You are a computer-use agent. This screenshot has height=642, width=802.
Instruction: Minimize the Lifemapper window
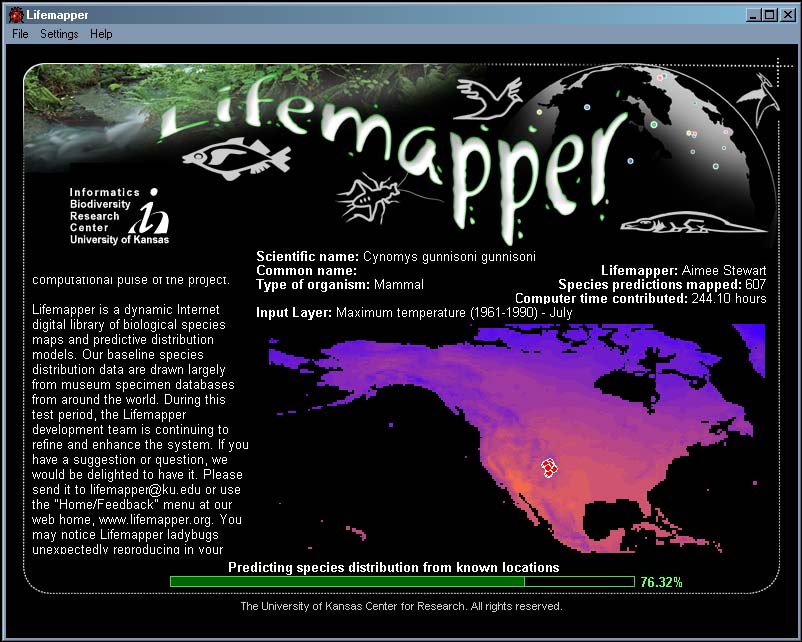click(753, 15)
